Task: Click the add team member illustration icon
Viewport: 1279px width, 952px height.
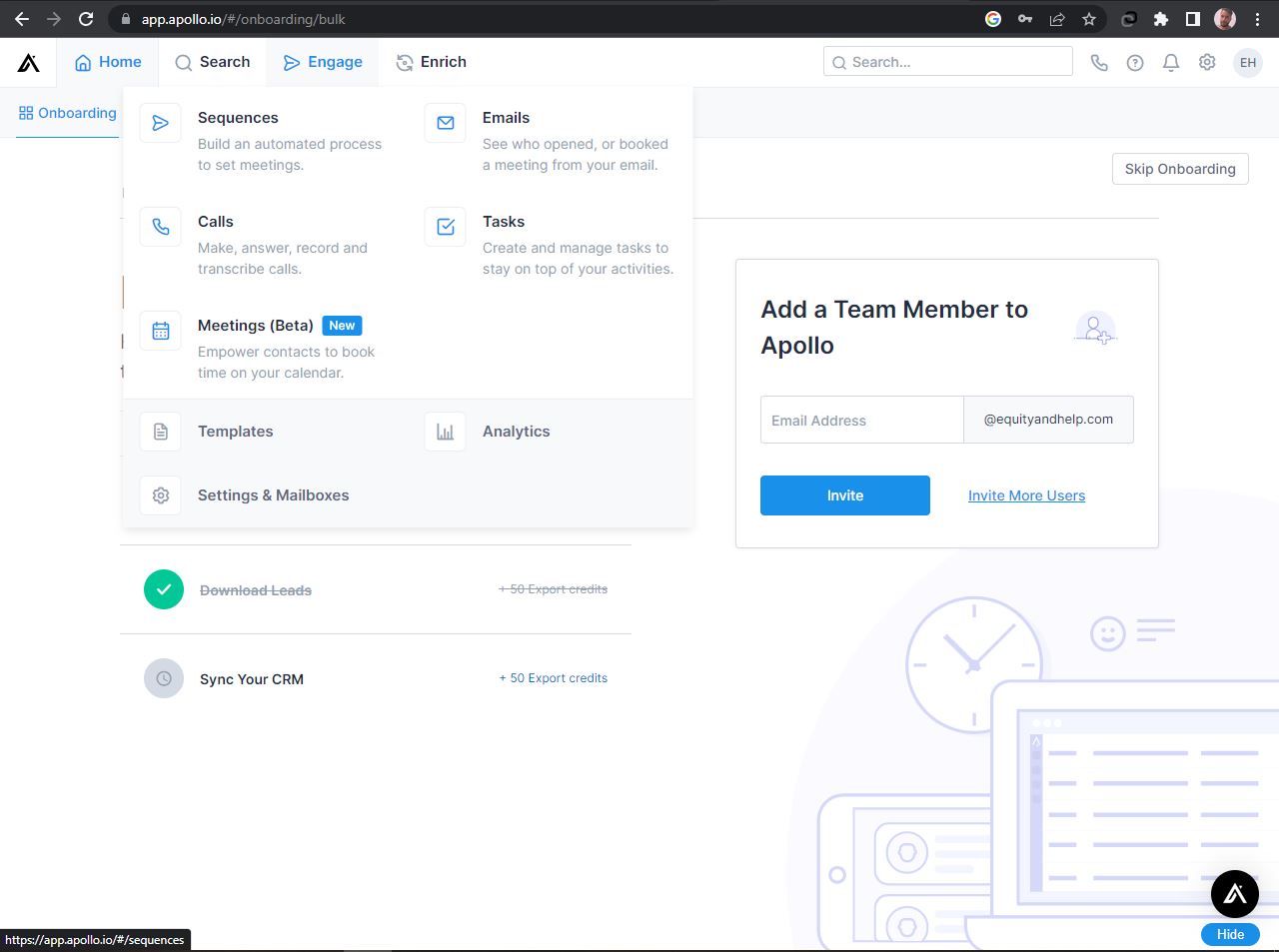Action: [x=1095, y=329]
